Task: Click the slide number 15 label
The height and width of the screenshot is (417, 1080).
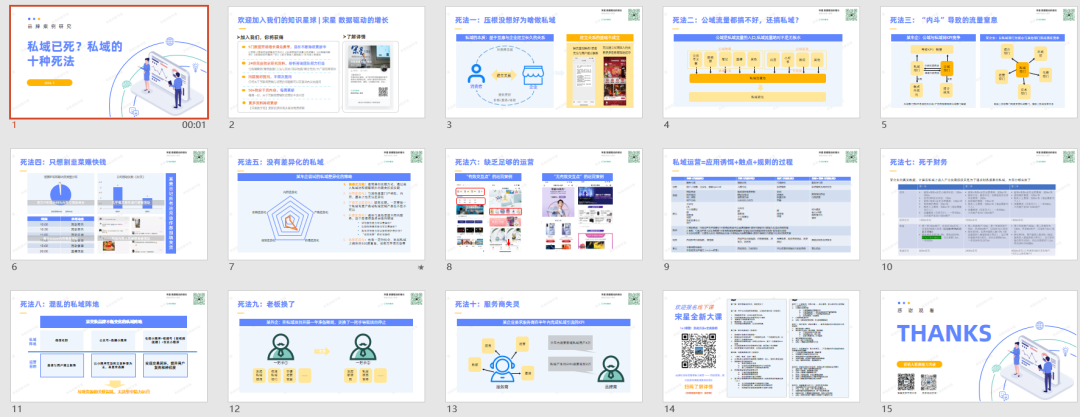Action: (887, 409)
